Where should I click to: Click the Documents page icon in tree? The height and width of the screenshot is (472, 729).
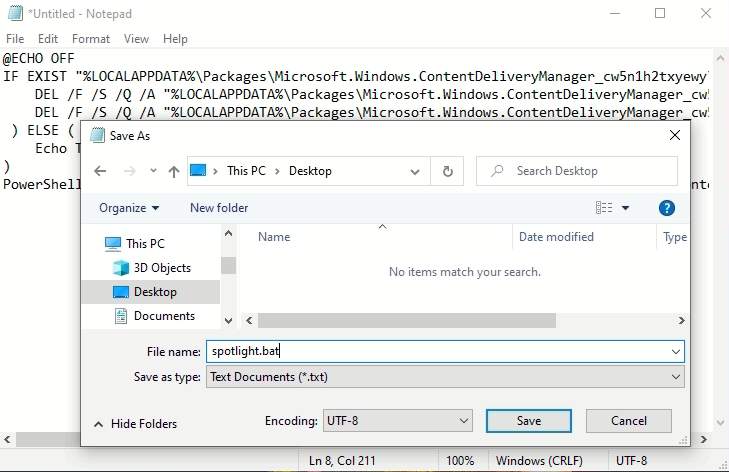click(x=121, y=316)
